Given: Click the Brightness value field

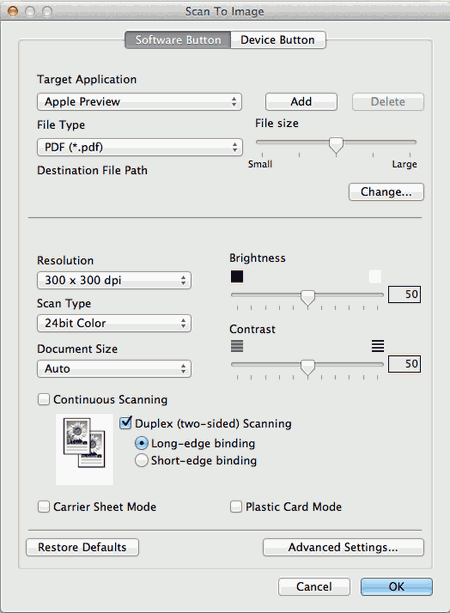Looking at the screenshot, I should coord(405,294).
